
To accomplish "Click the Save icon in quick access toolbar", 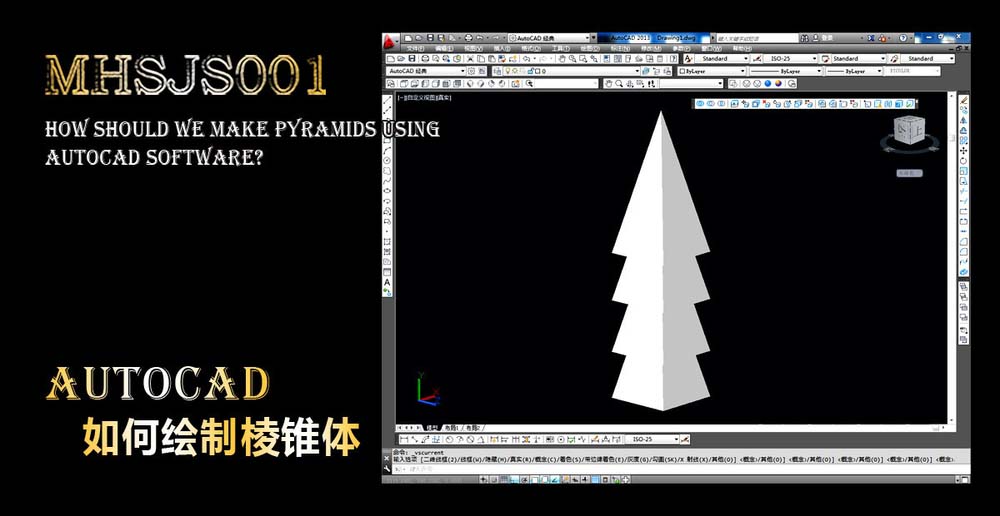I will (x=430, y=38).
